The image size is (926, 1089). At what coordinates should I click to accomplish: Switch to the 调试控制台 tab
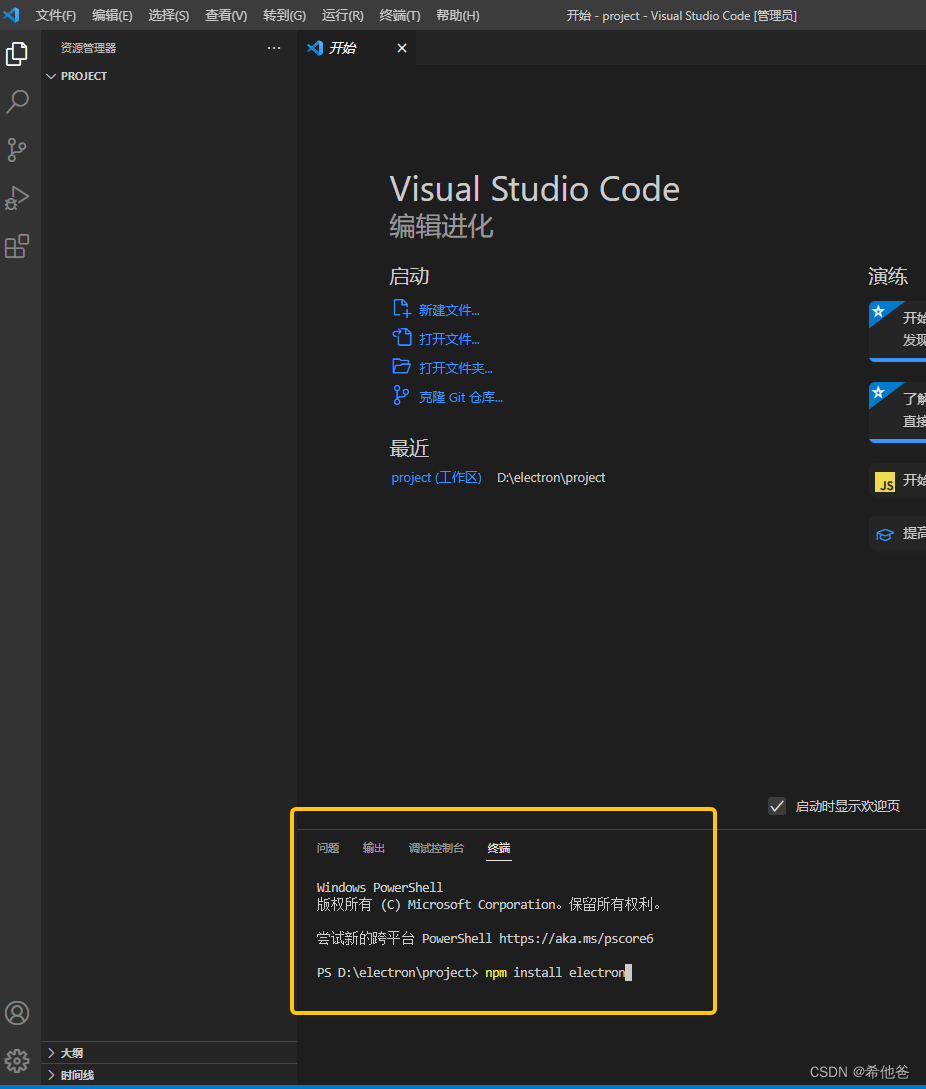(x=436, y=848)
